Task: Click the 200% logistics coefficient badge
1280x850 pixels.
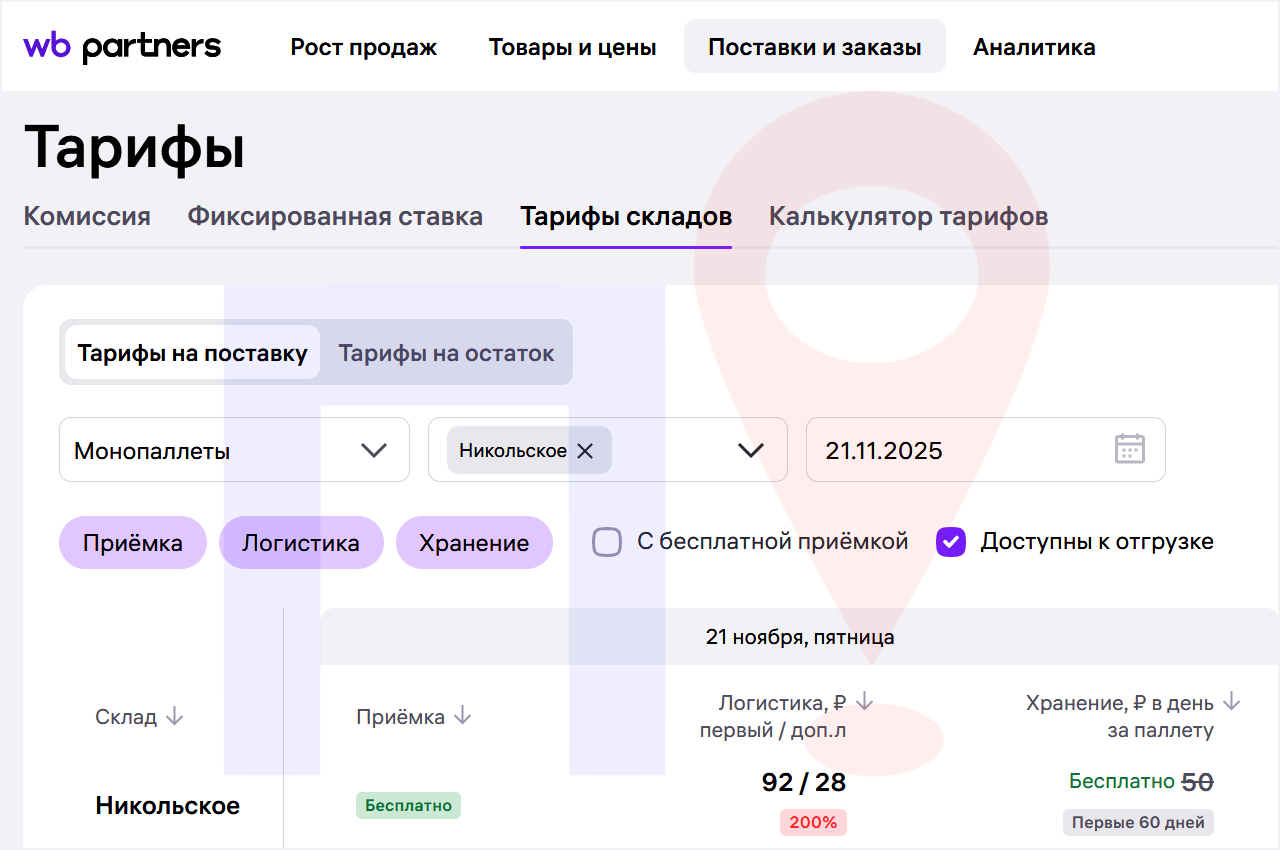Action: tap(812, 822)
